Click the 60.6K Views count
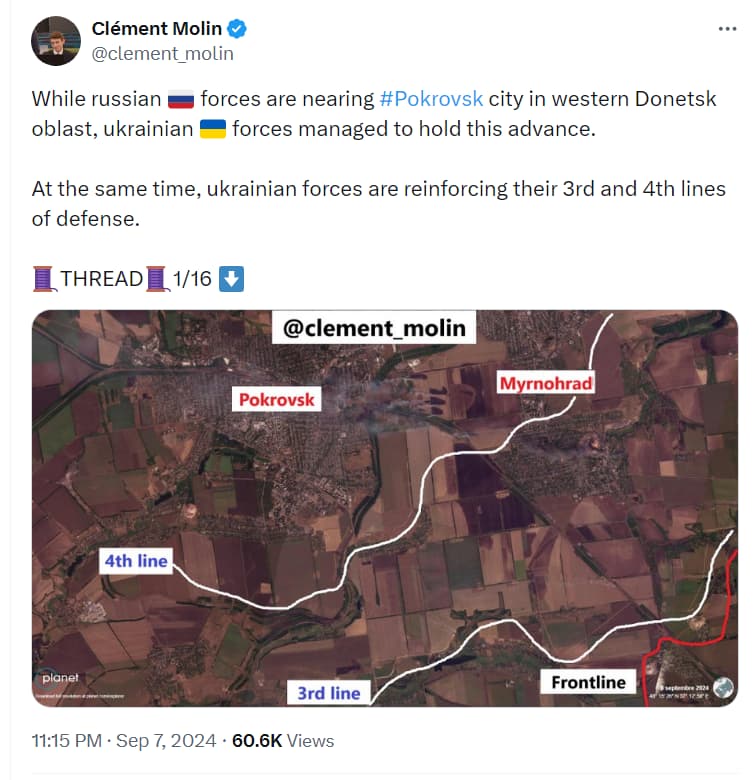 coord(283,741)
